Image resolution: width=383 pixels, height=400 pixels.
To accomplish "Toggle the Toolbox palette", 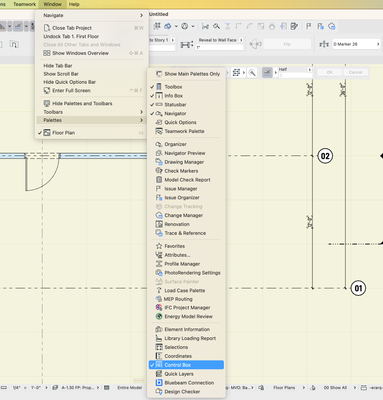I will tap(186, 87).
